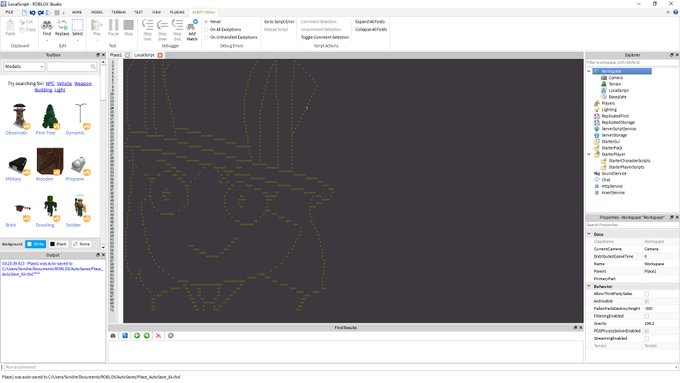Screen dimensions: 680x383
Task: Toggle the Archivable checkbox
Action: [x=647, y=301]
